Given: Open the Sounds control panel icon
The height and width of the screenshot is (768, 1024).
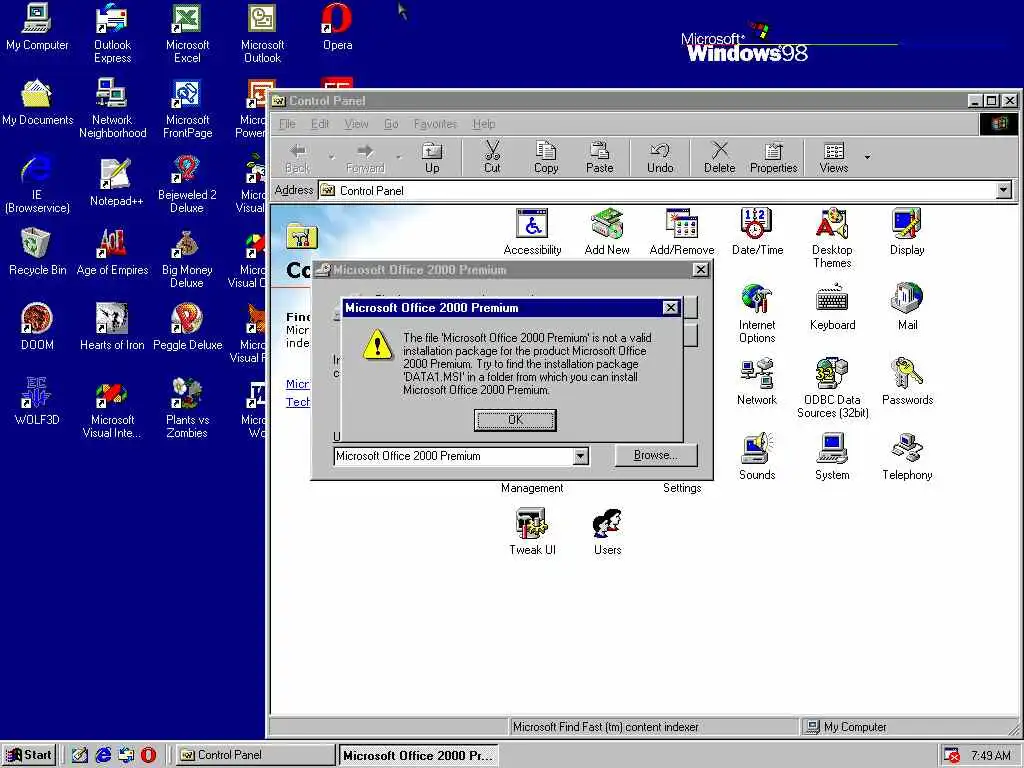Looking at the screenshot, I should click(757, 457).
